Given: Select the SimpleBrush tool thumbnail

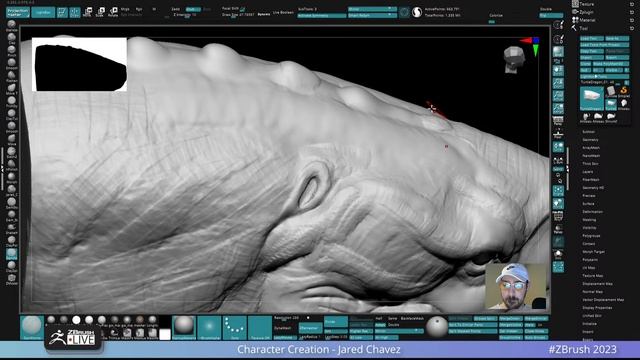Looking at the screenshot, I should point(623,92).
